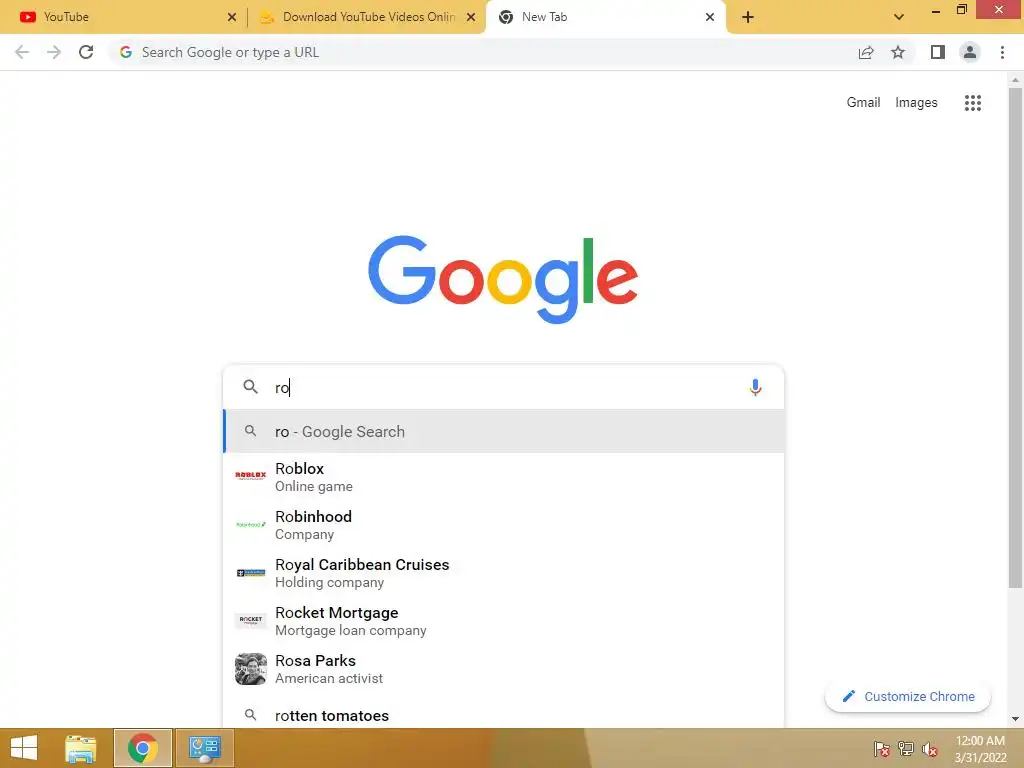This screenshot has height=768, width=1024.
Task: Click into the Google search box text
Action: [x=503, y=387]
